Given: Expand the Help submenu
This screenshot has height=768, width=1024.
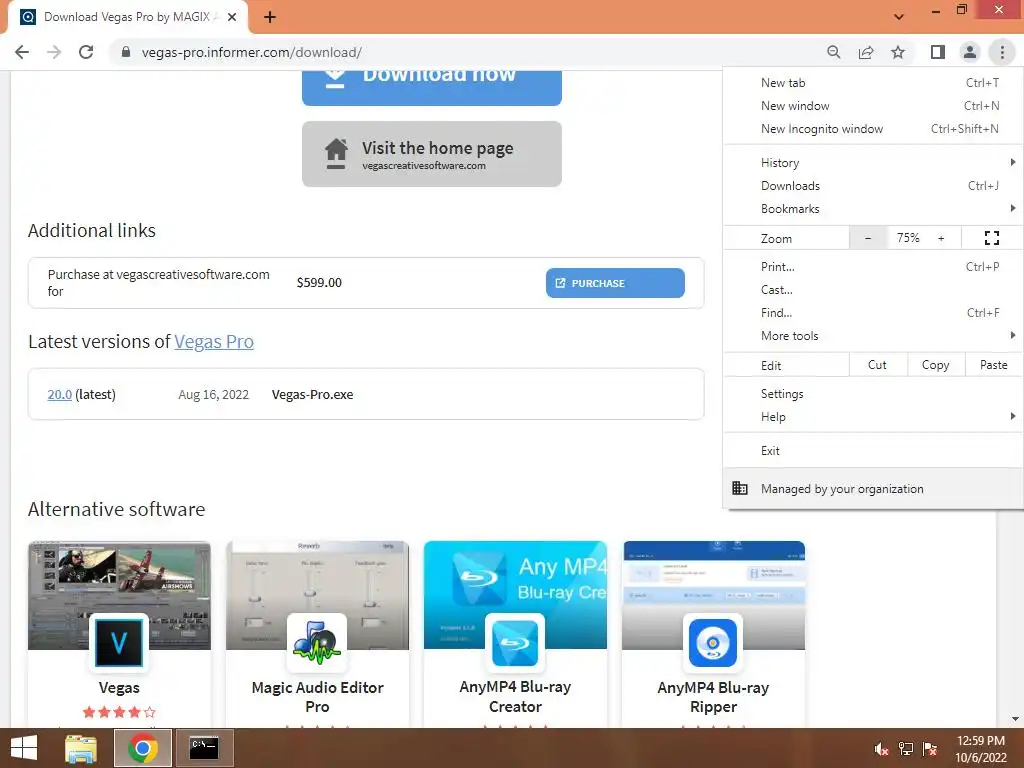Looking at the screenshot, I should 873,417.
